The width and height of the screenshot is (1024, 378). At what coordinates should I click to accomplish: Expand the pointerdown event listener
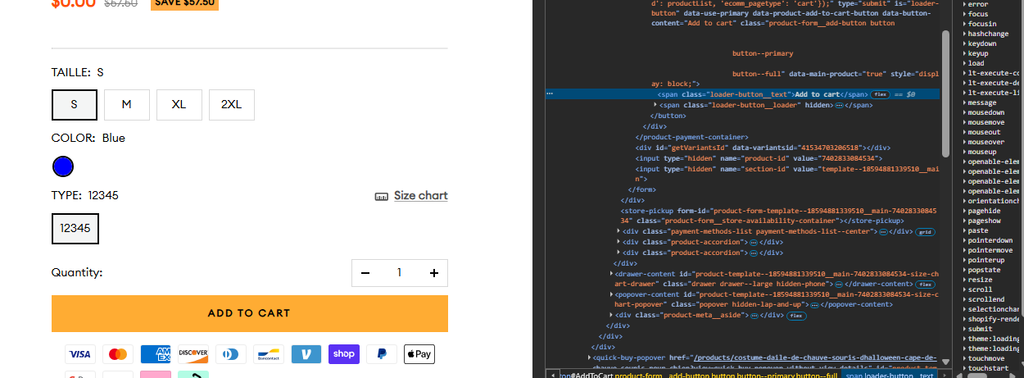[x=965, y=240]
